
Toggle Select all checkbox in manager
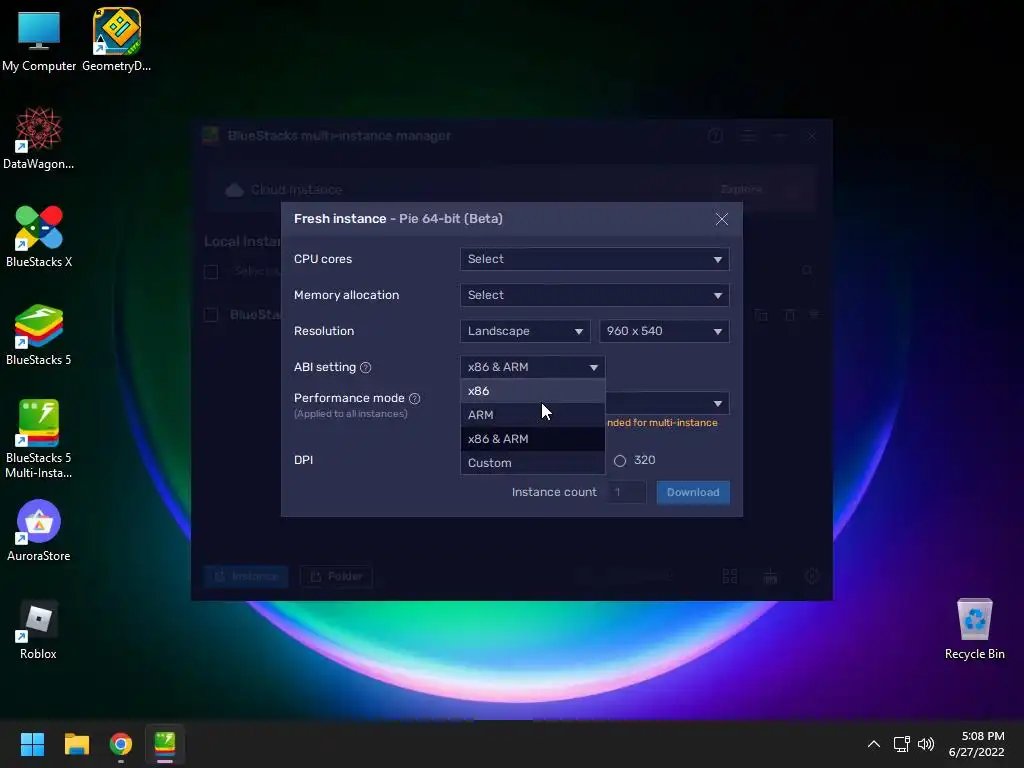(211, 272)
